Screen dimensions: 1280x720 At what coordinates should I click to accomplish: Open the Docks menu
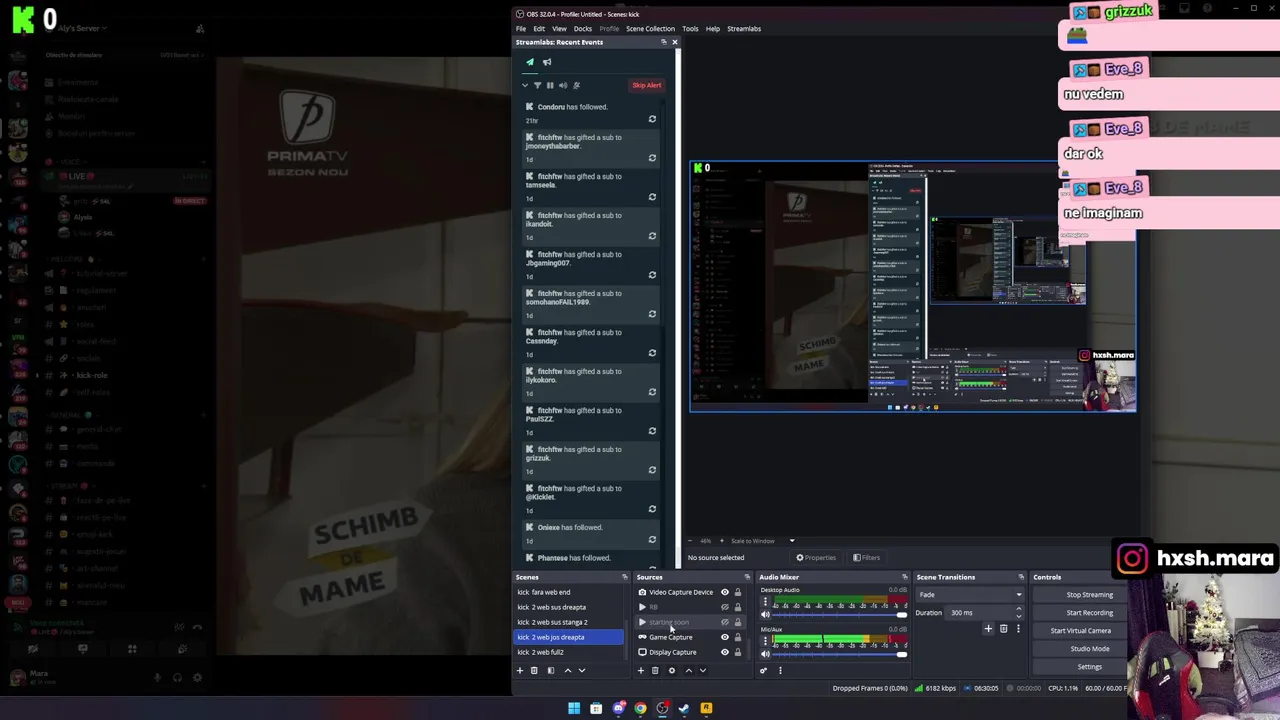(x=583, y=29)
